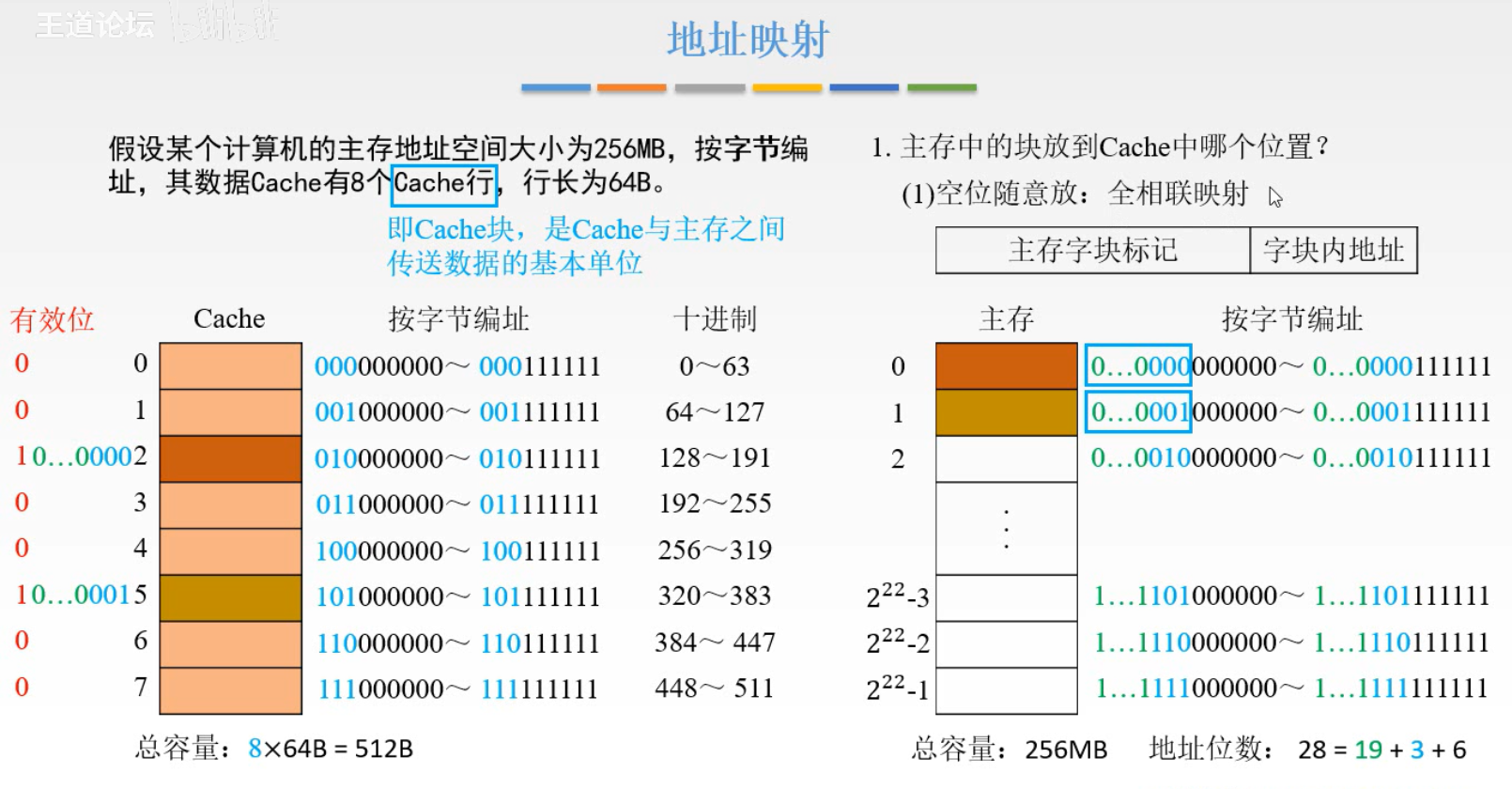The image size is (1512, 789).
Task: Click decimal range 256~319
Action: pos(715,549)
